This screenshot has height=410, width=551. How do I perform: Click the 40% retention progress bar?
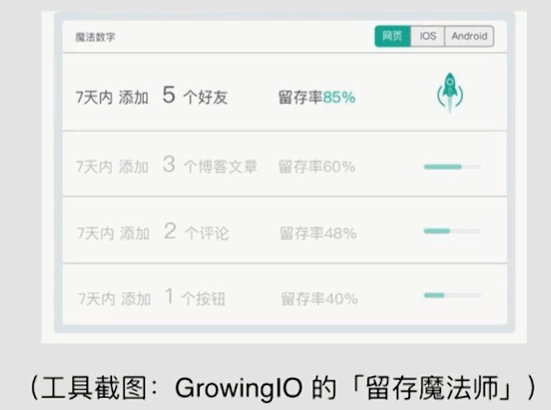(452, 295)
